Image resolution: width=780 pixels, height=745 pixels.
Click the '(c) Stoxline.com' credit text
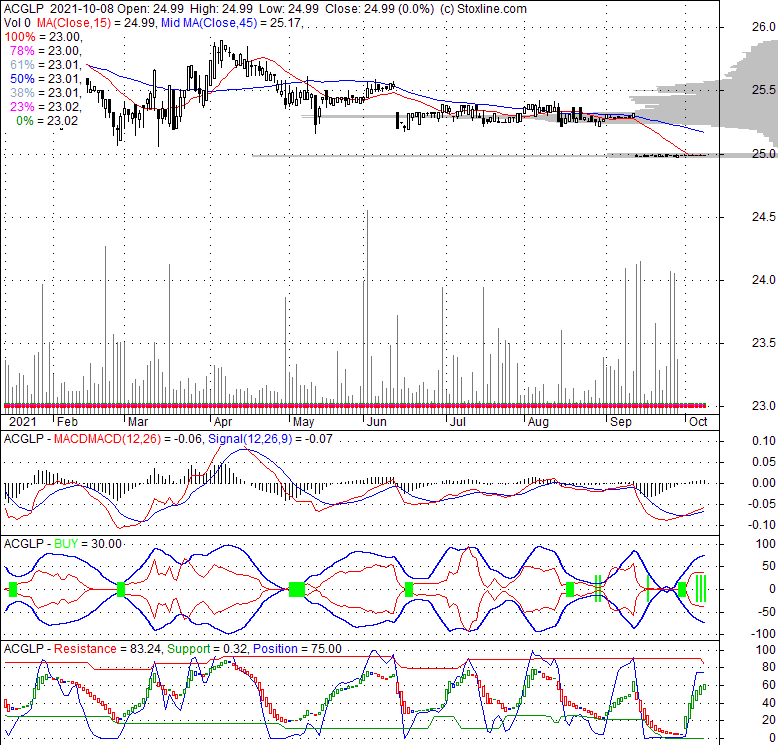click(x=483, y=8)
